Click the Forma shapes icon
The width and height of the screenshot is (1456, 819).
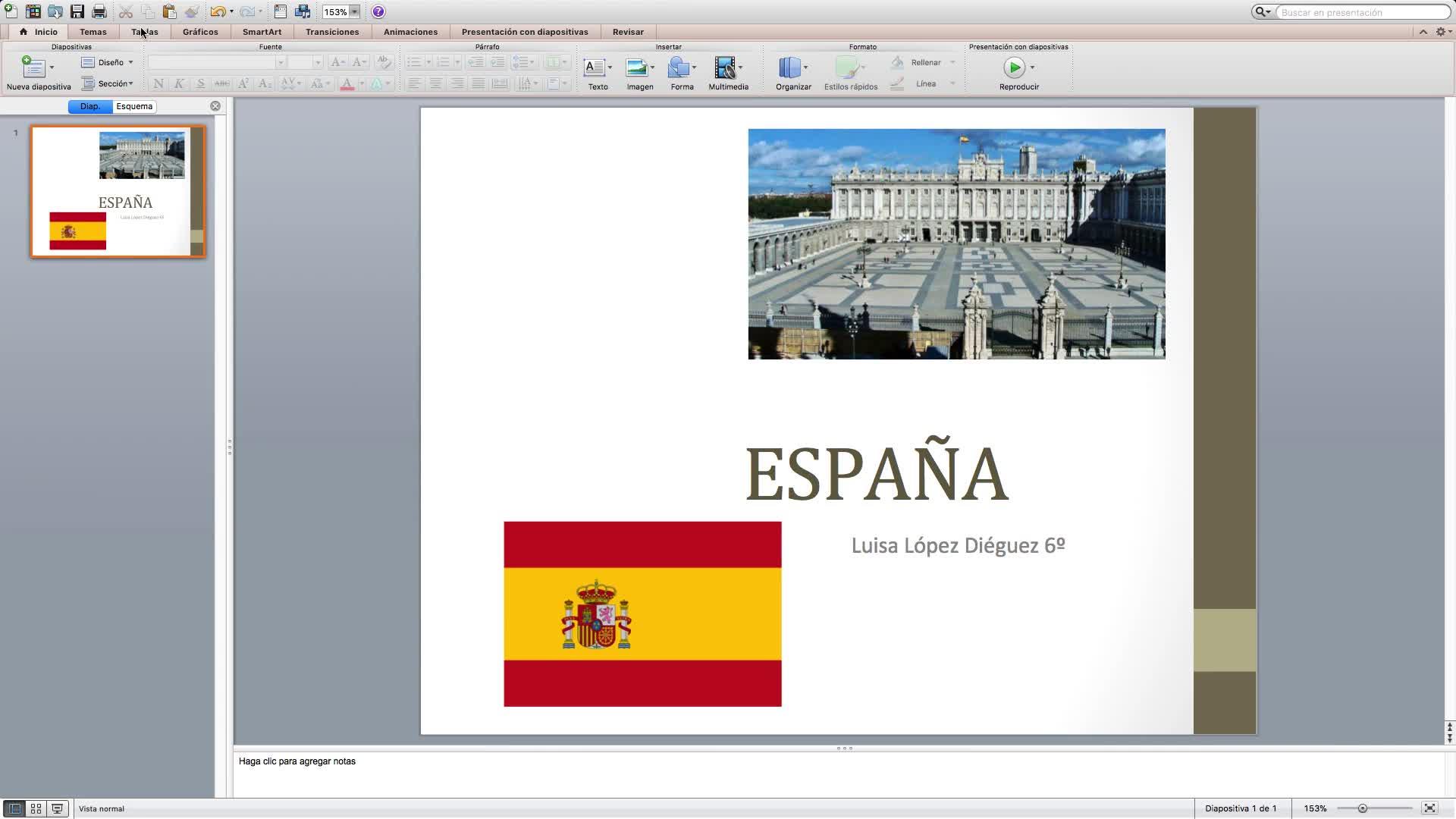click(679, 68)
